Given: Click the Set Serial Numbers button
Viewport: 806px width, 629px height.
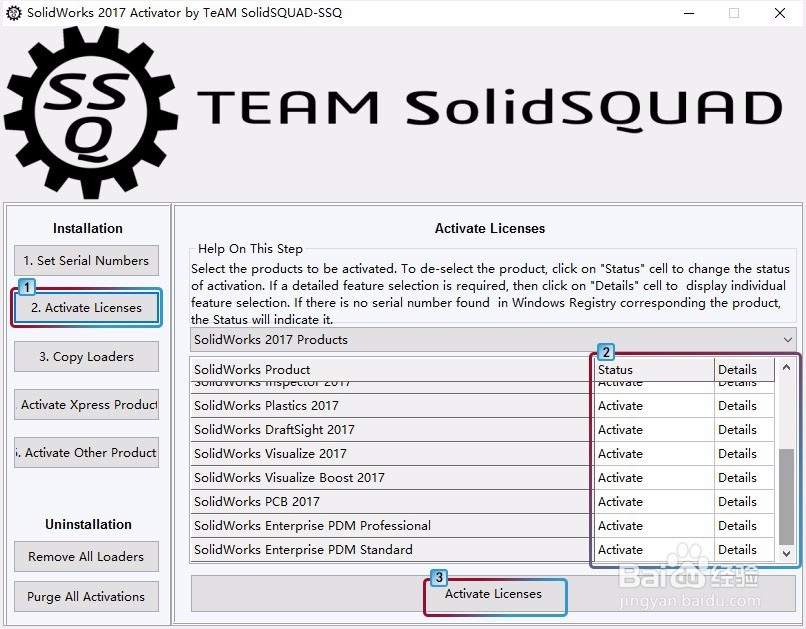Looking at the screenshot, I should (x=86, y=261).
